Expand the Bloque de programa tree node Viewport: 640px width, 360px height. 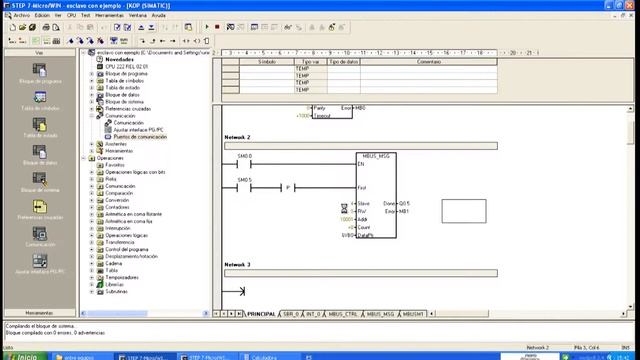tap(92, 74)
